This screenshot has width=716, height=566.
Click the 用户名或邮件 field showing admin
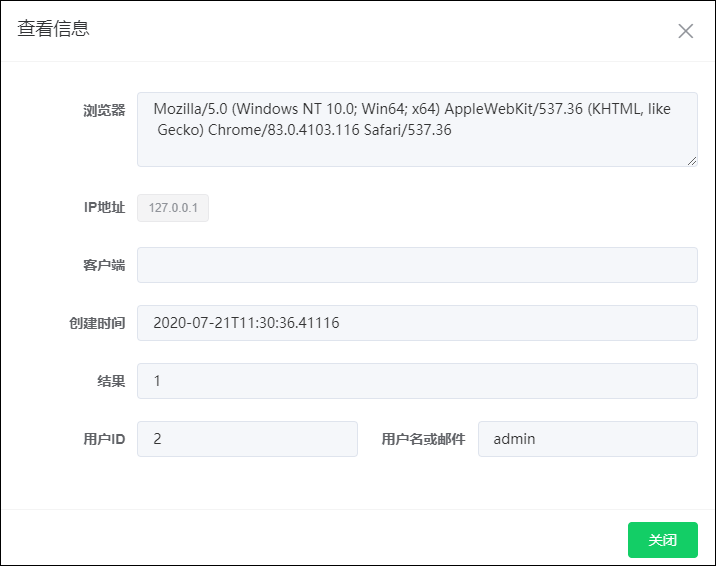(588, 439)
